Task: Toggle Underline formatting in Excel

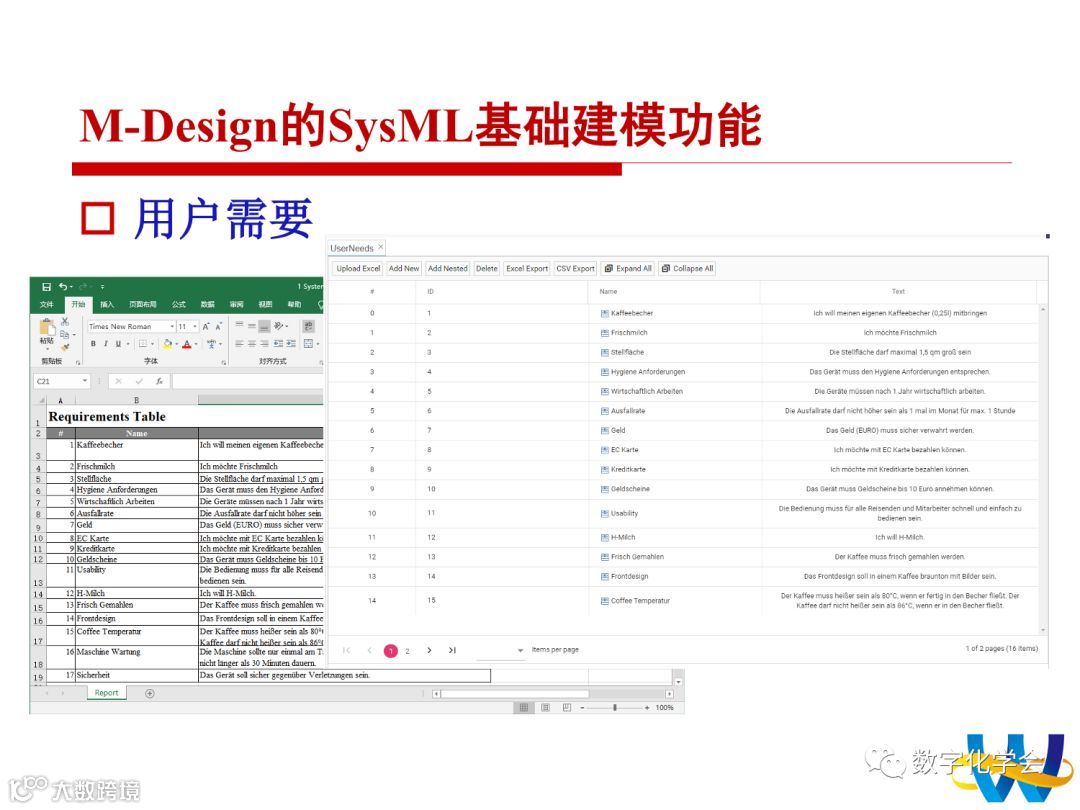Action: [118, 344]
